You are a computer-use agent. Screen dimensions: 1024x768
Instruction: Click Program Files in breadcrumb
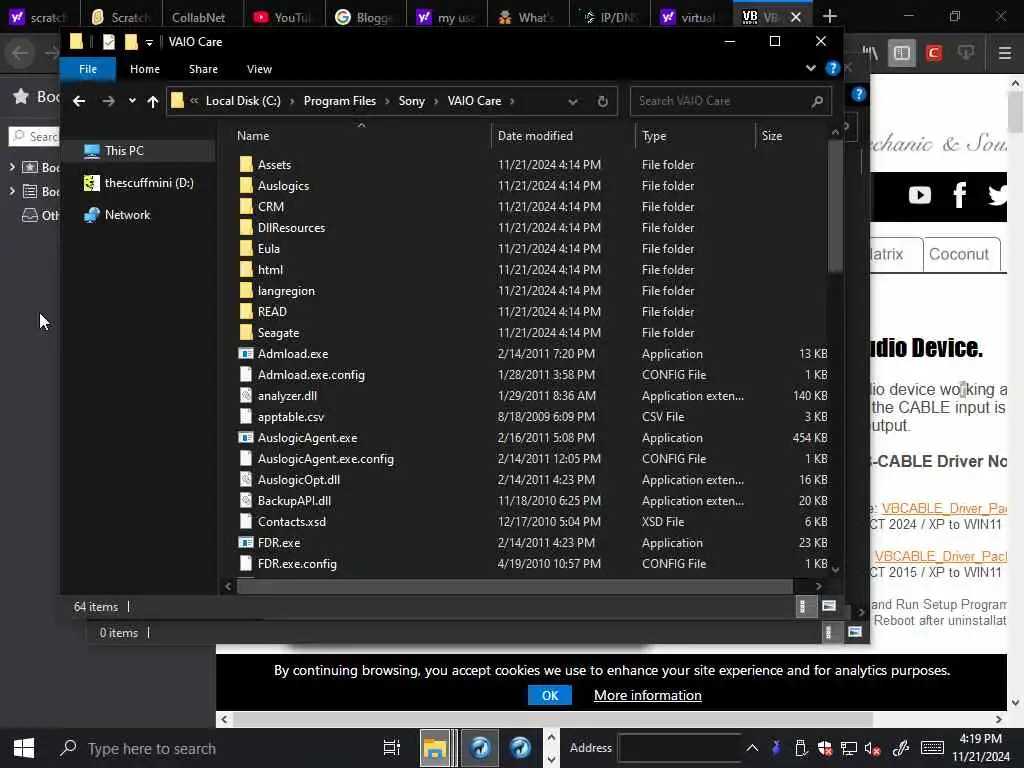click(x=340, y=101)
